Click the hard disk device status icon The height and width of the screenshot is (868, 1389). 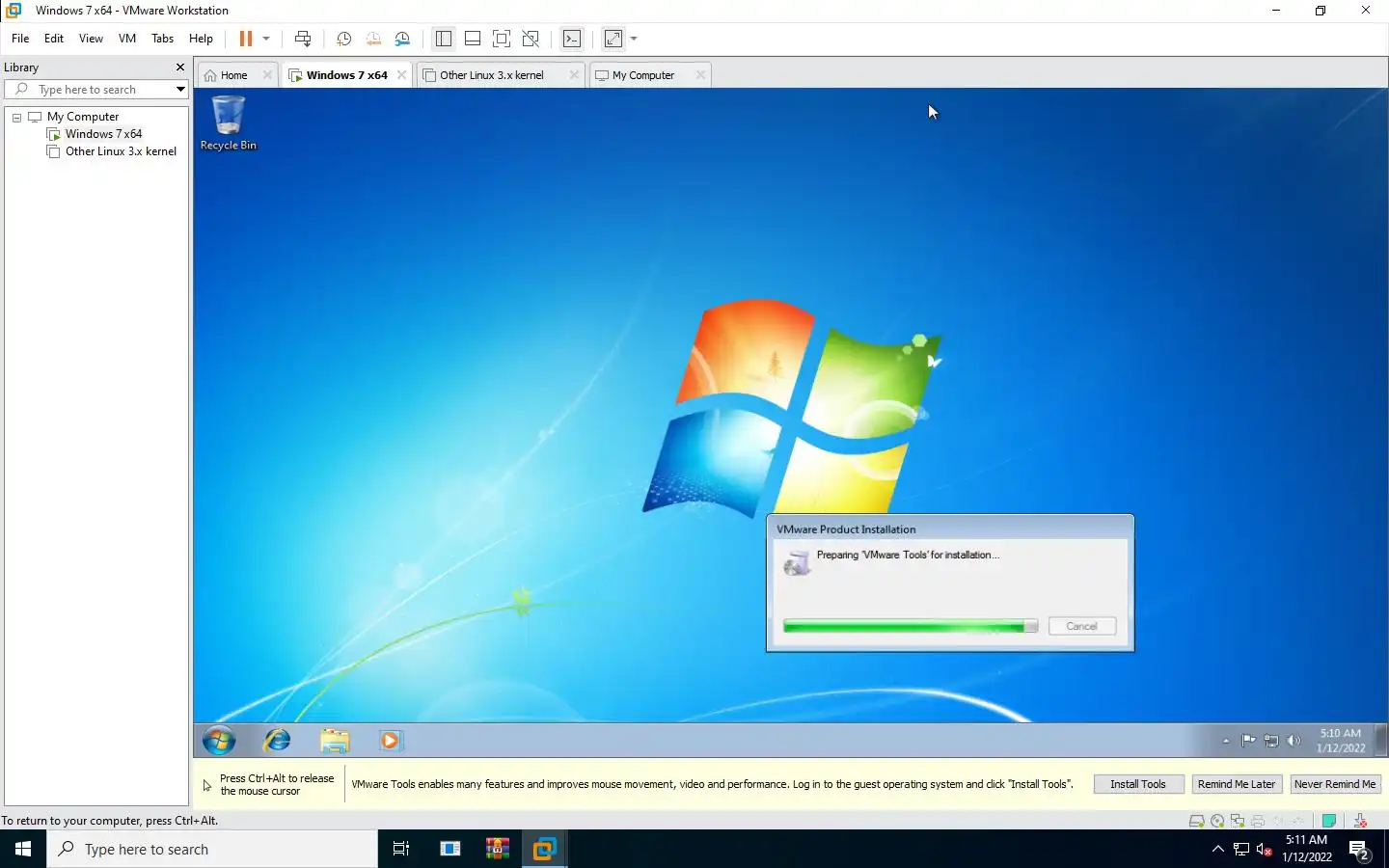point(1196,821)
